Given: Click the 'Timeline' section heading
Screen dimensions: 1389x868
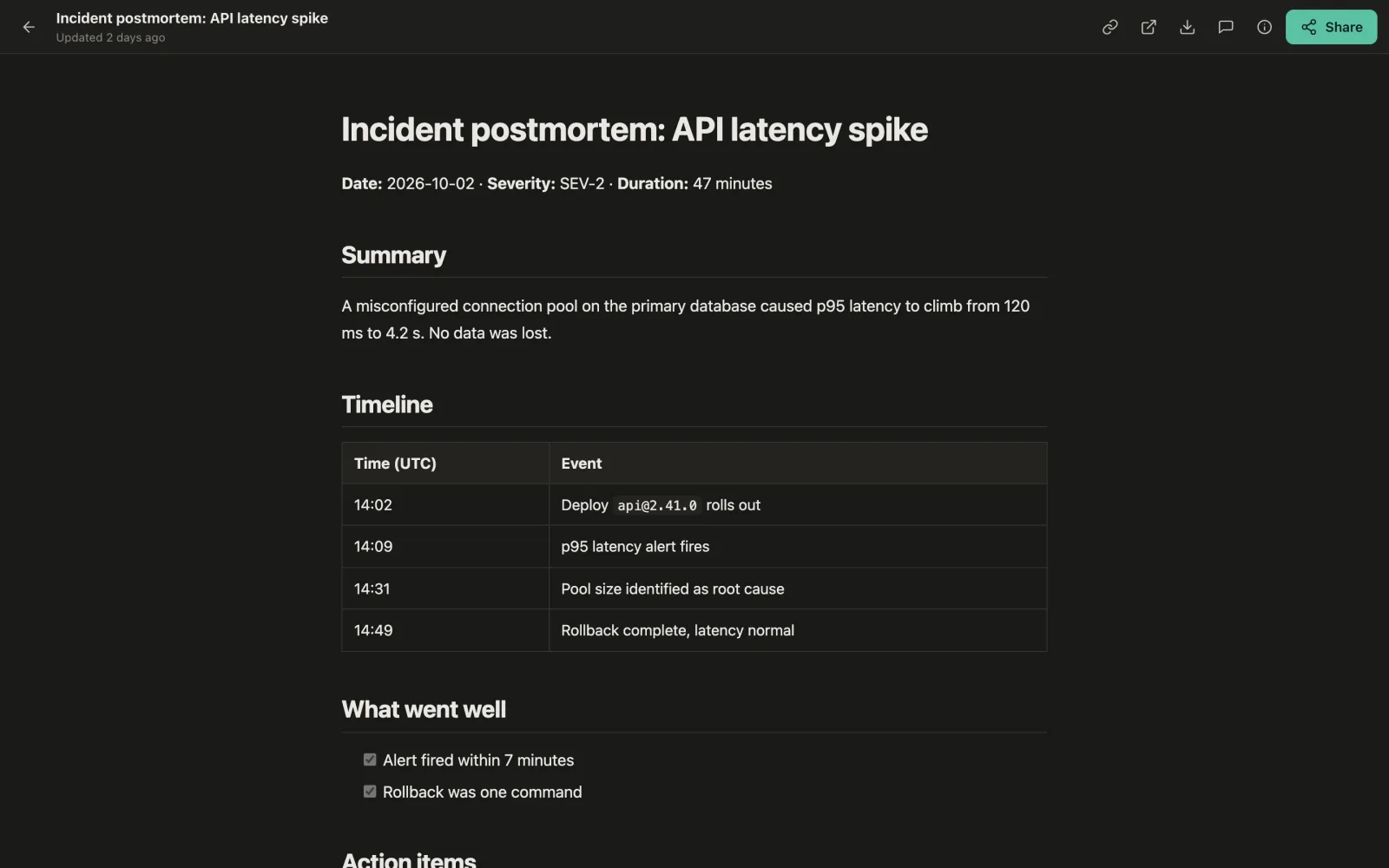Looking at the screenshot, I should (387, 404).
